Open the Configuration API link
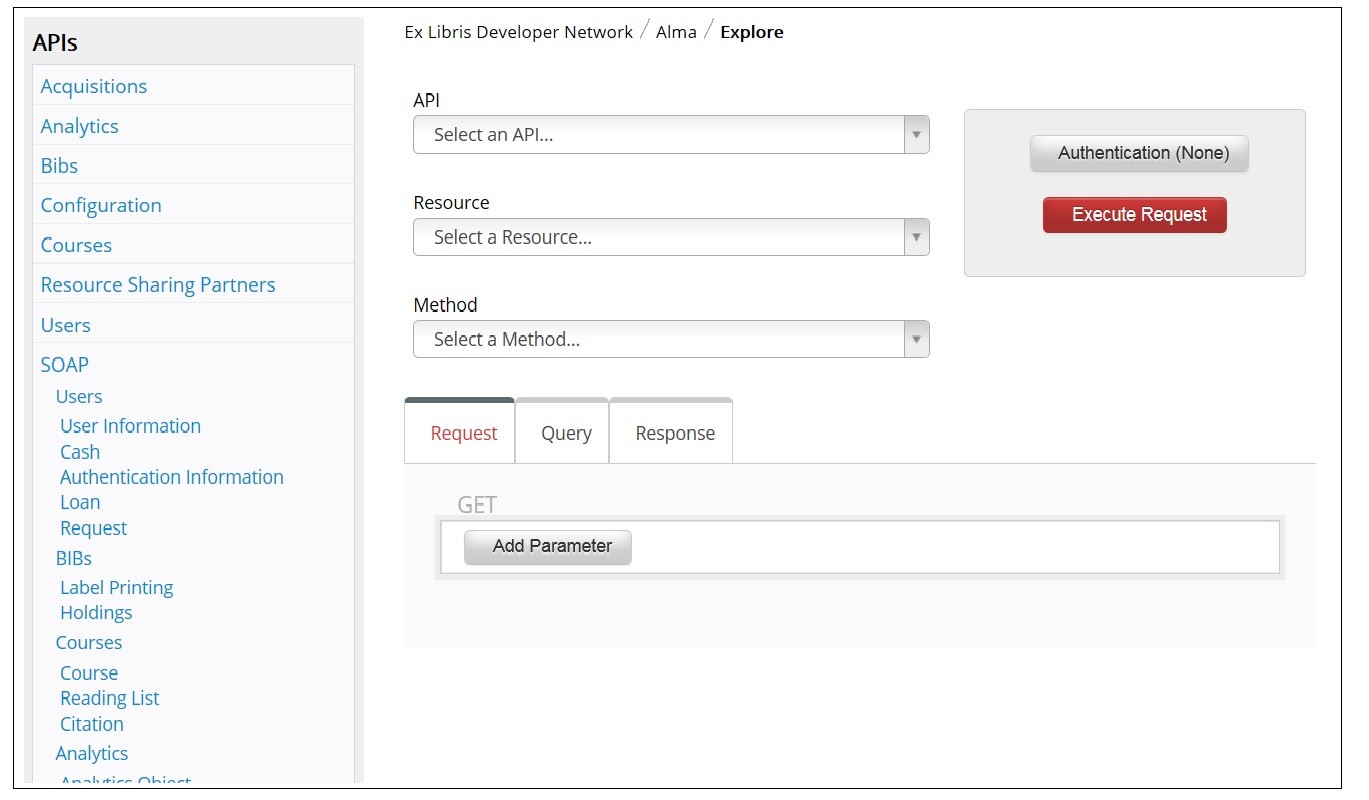Screen dimensions: 1369x800 (x=100, y=205)
